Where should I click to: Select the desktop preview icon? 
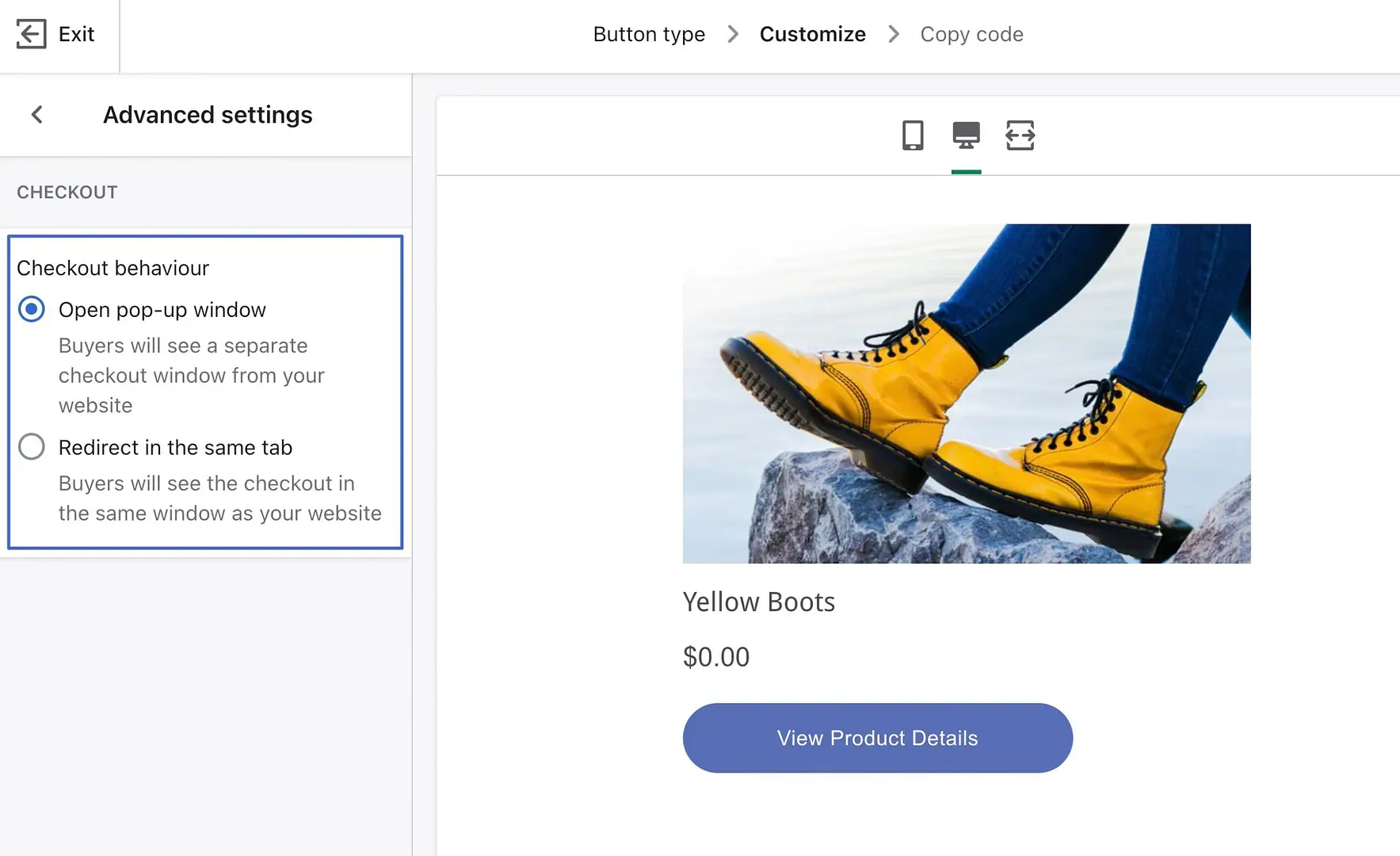[x=966, y=136]
